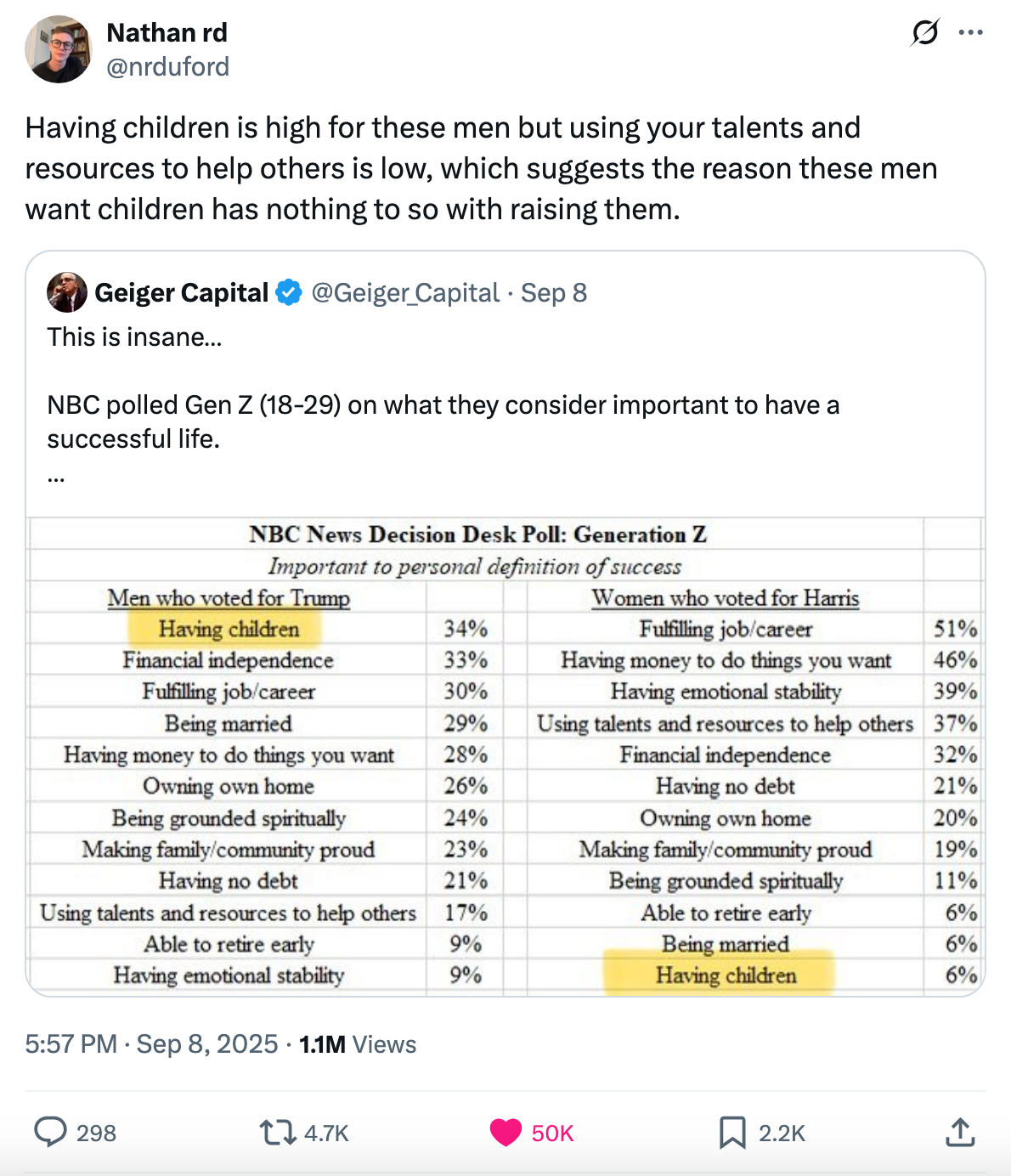Image resolution: width=1011 pixels, height=1176 pixels.
Task: Click the repost count icon showing 4.7K
Action: tap(325, 1132)
